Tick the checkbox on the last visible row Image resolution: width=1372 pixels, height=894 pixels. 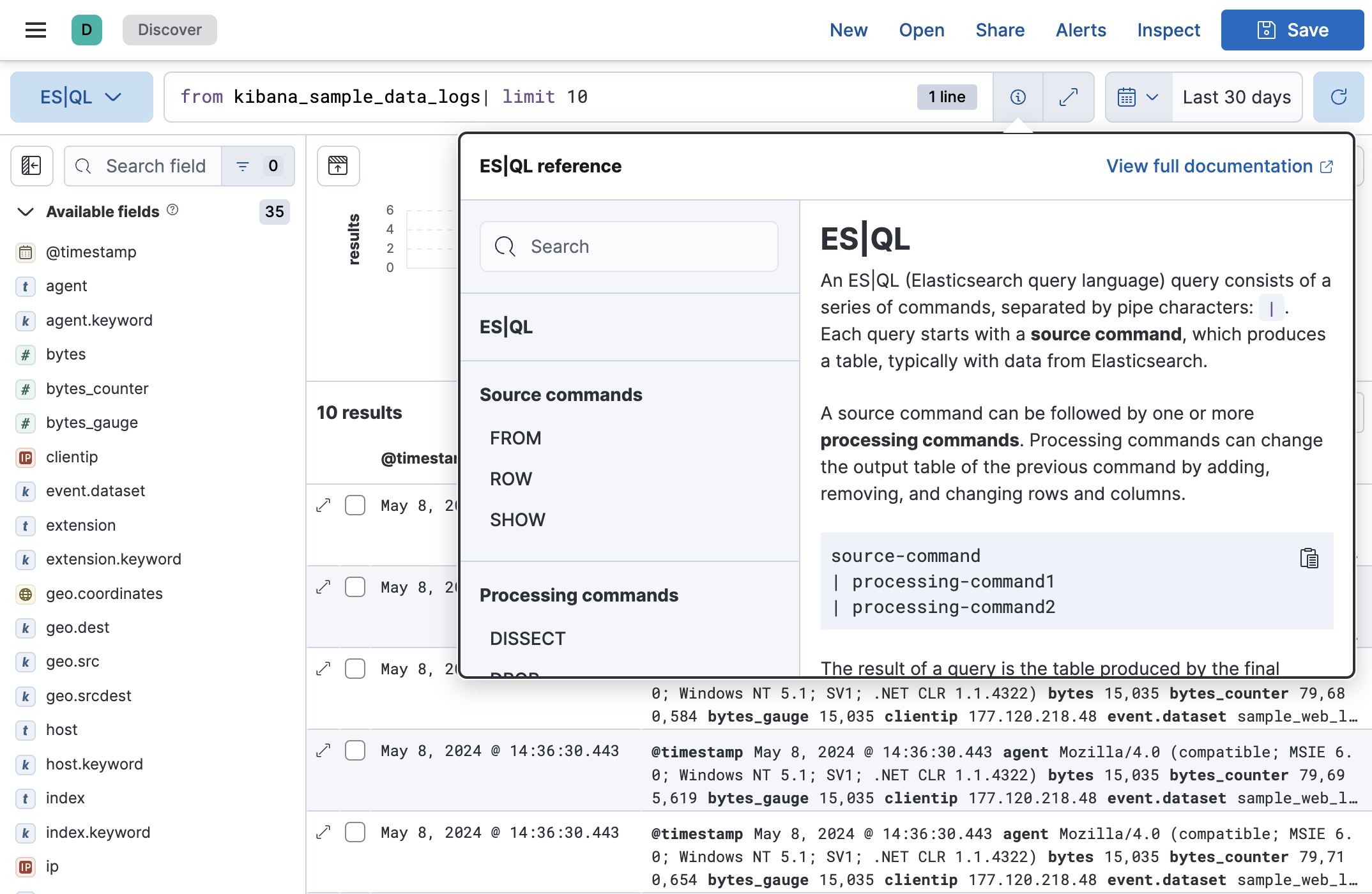[355, 832]
